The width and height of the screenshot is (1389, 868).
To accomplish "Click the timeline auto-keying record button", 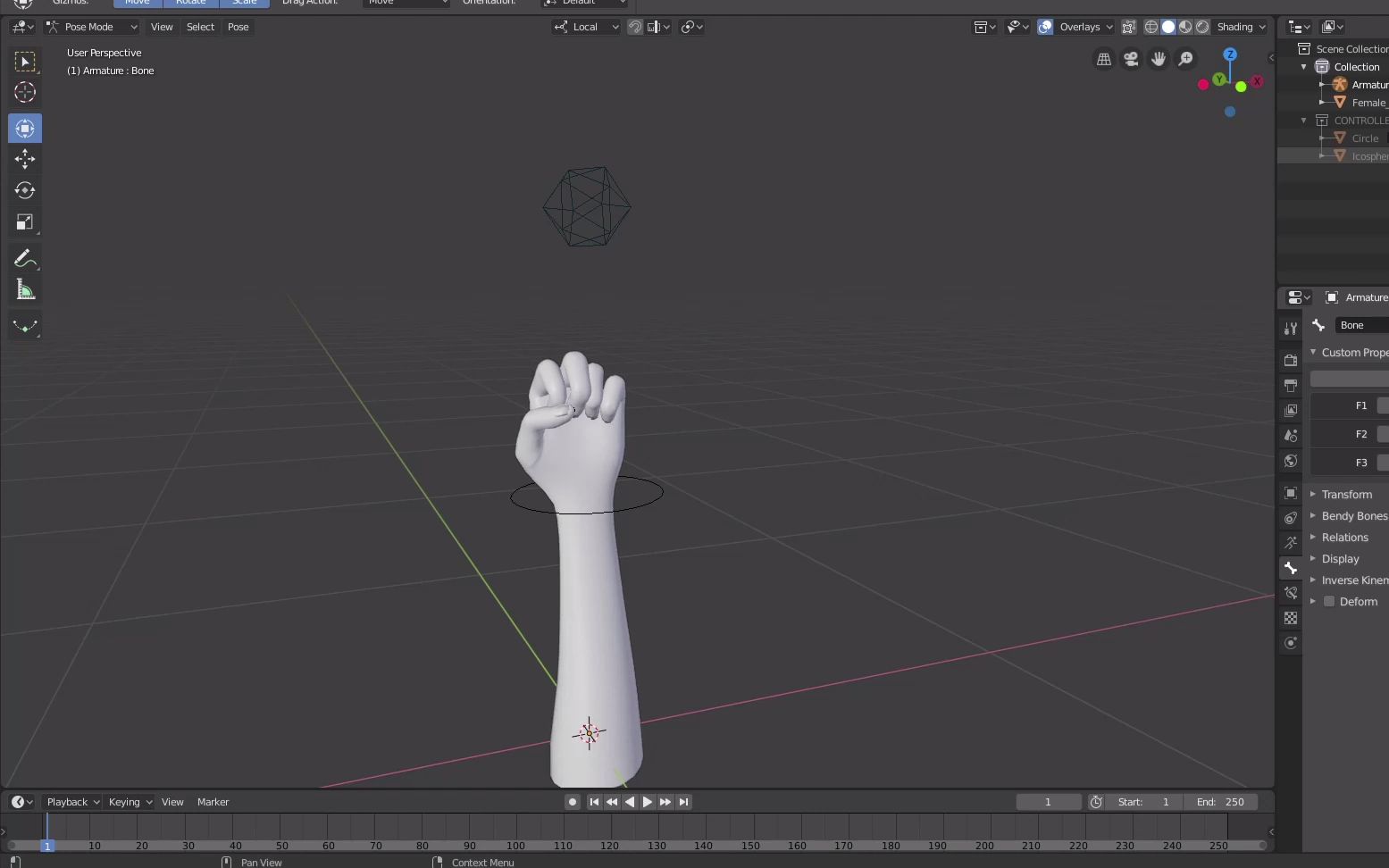I will (x=573, y=802).
